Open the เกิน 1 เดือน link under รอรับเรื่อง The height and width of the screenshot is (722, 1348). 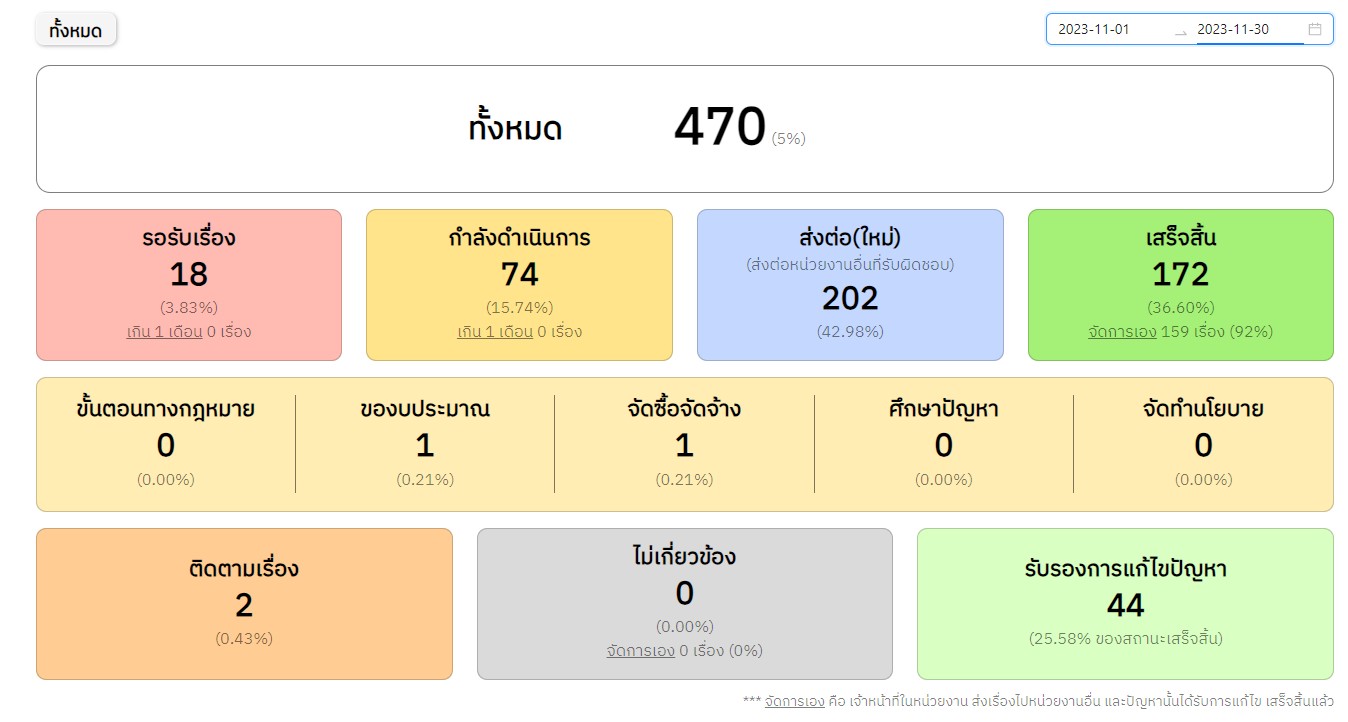pyautogui.click(x=165, y=332)
